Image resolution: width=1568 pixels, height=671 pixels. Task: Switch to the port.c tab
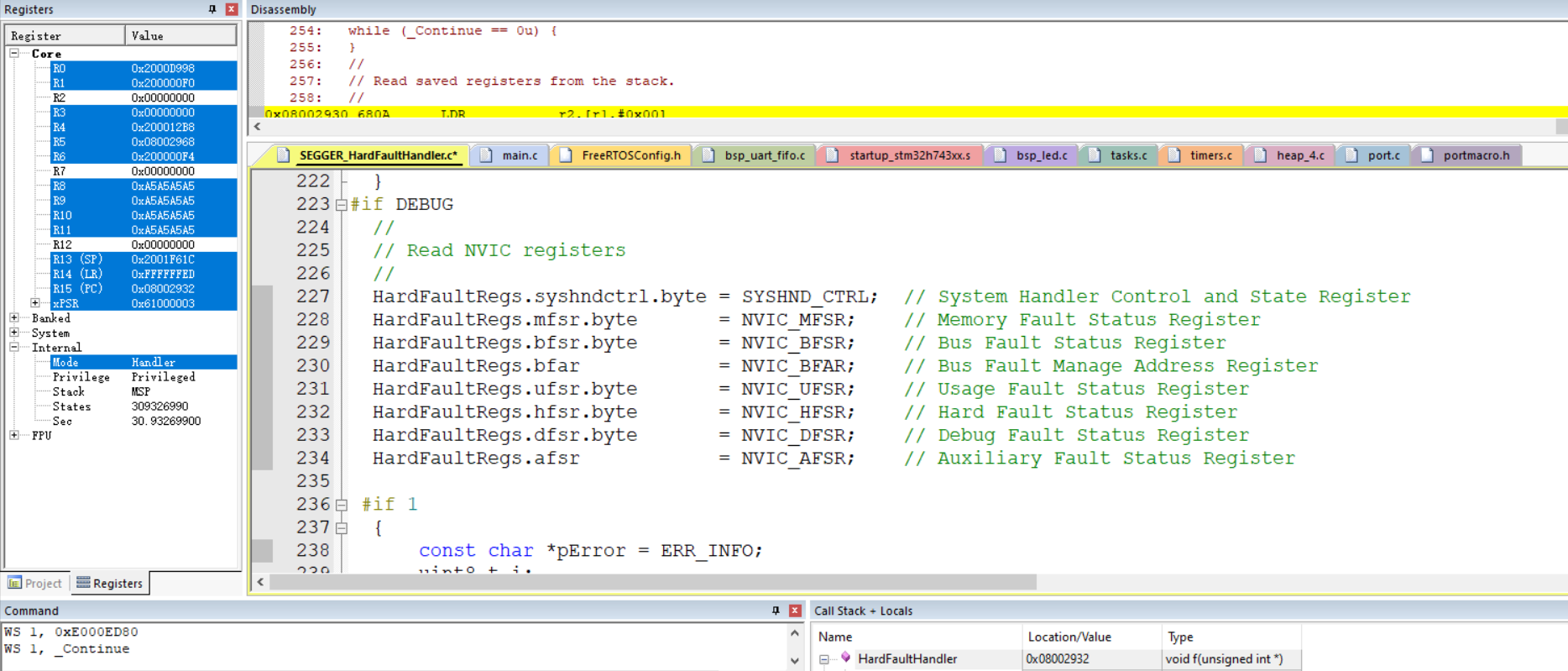coord(1374,155)
